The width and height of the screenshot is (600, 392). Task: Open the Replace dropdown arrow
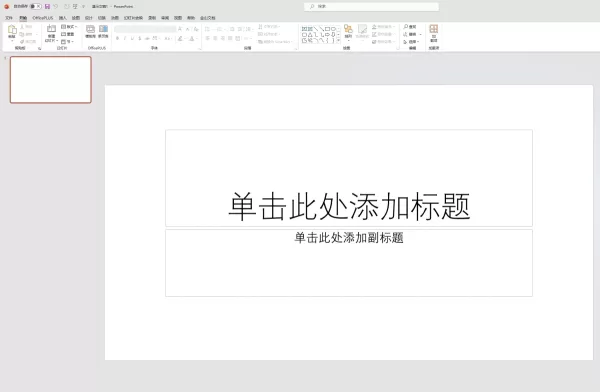pos(421,34)
